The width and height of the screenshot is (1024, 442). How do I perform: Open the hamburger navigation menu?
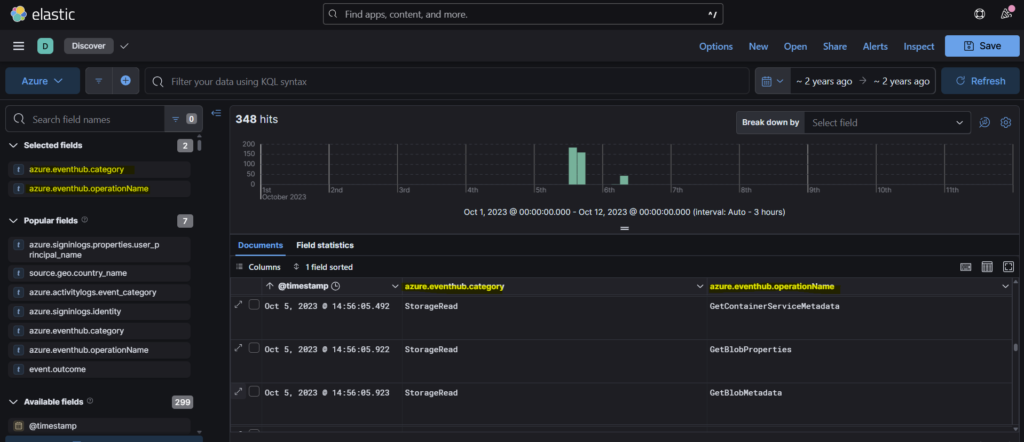[18, 46]
